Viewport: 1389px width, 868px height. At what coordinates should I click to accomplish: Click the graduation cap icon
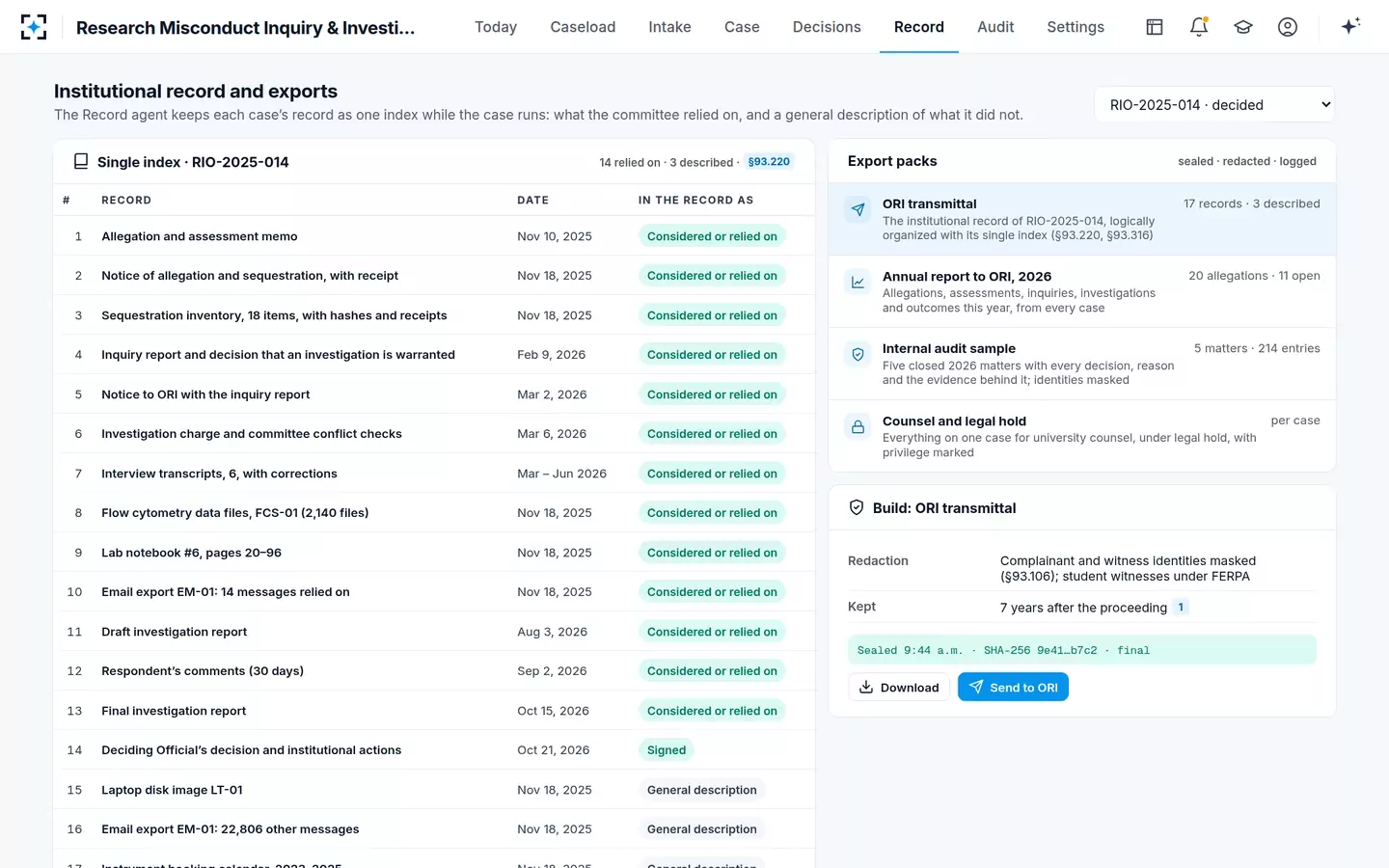(x=1243, y=27)
